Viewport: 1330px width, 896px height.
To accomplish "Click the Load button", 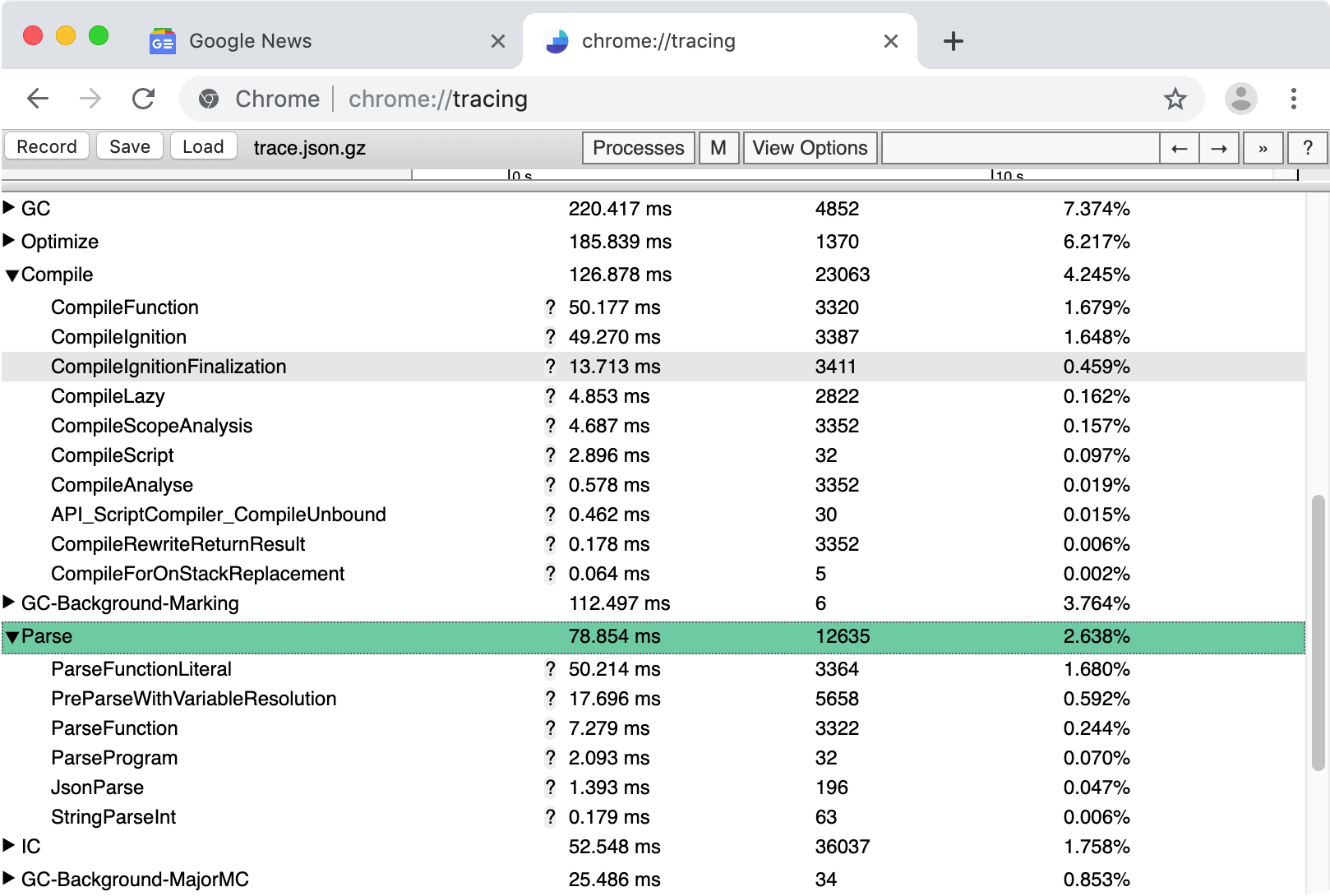I will (203, 146).
